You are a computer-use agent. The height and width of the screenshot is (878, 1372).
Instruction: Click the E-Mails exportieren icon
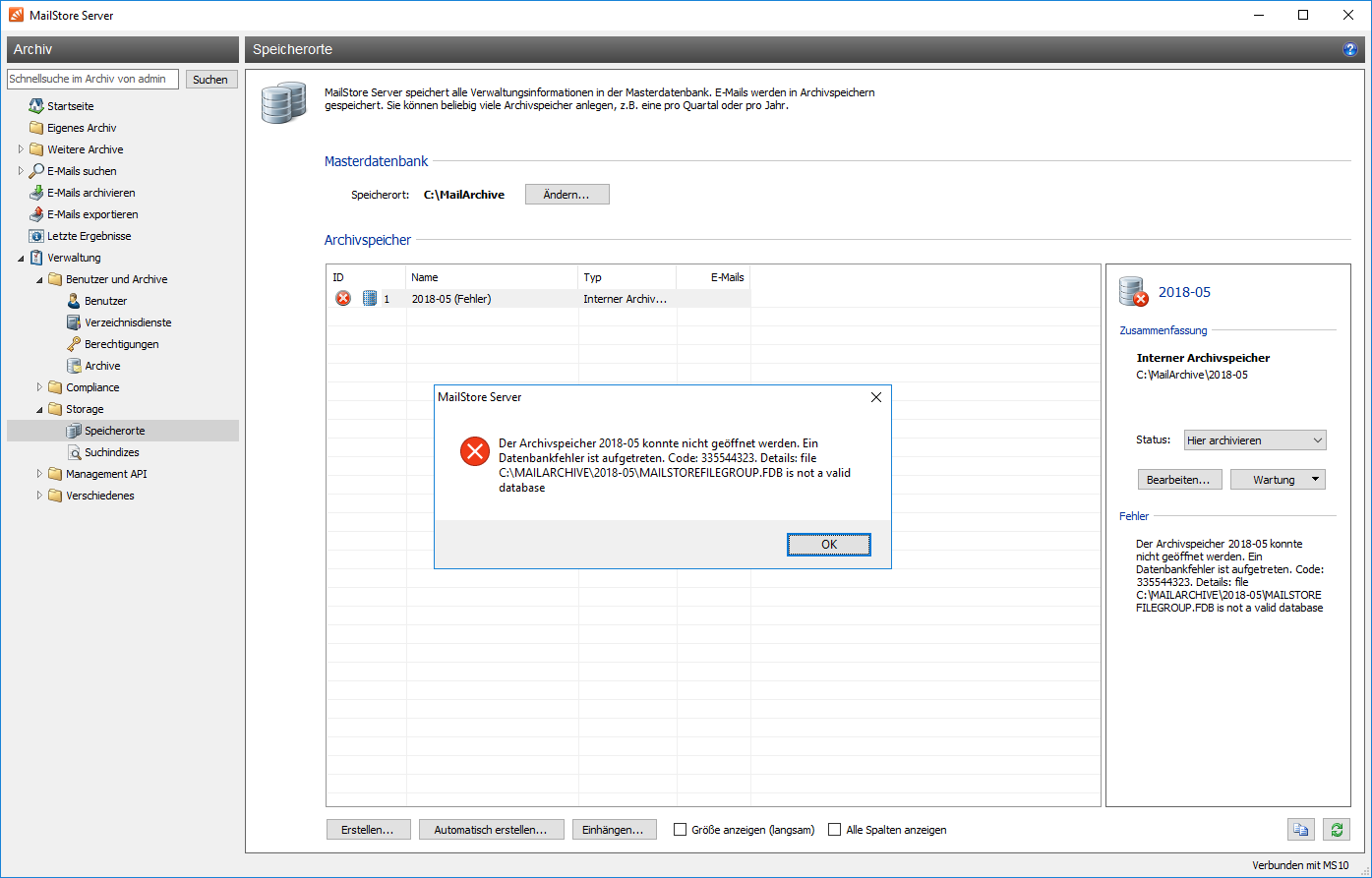[36, 214]
